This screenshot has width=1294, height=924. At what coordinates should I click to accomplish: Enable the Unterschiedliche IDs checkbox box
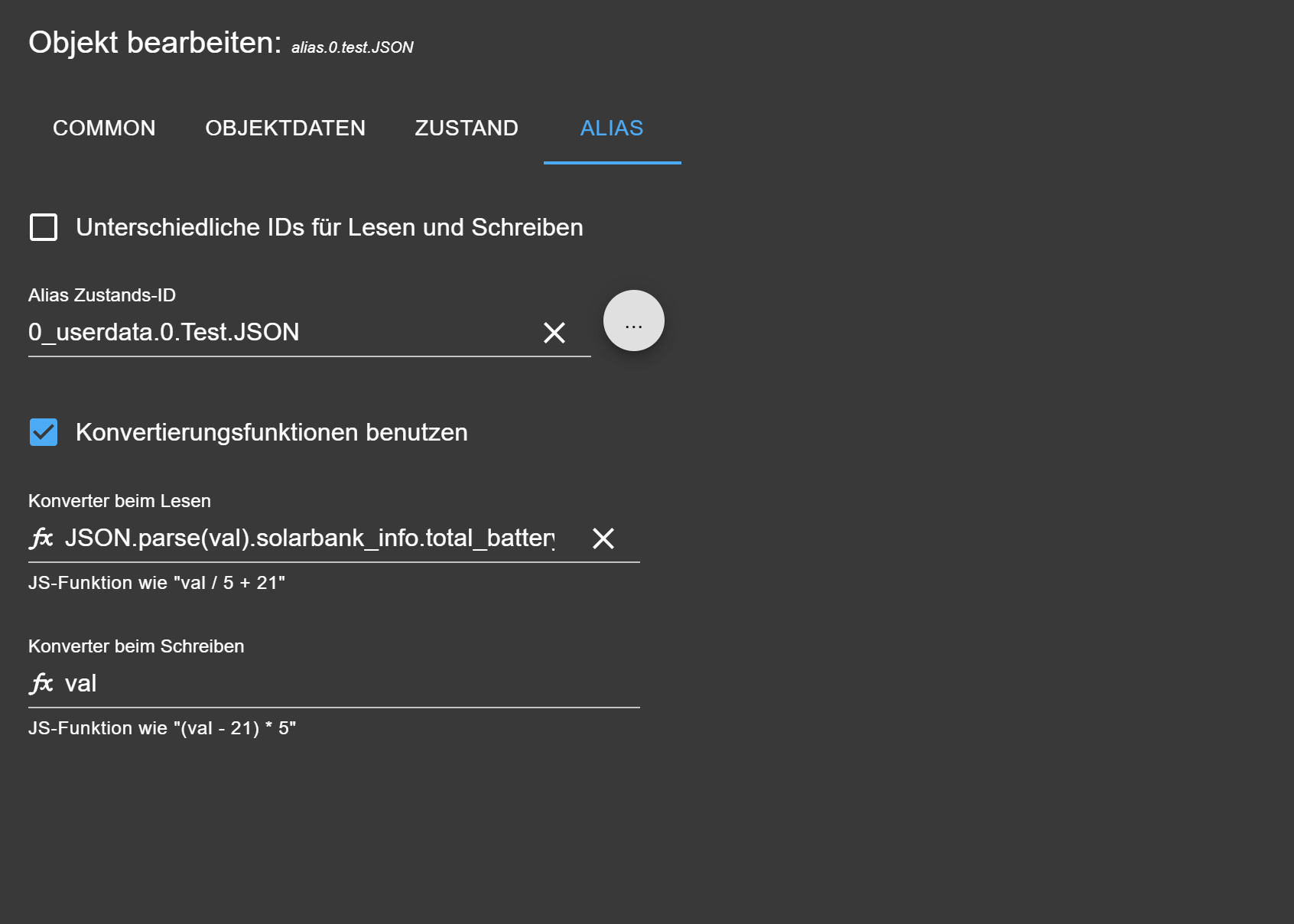(x=44, y=227)
